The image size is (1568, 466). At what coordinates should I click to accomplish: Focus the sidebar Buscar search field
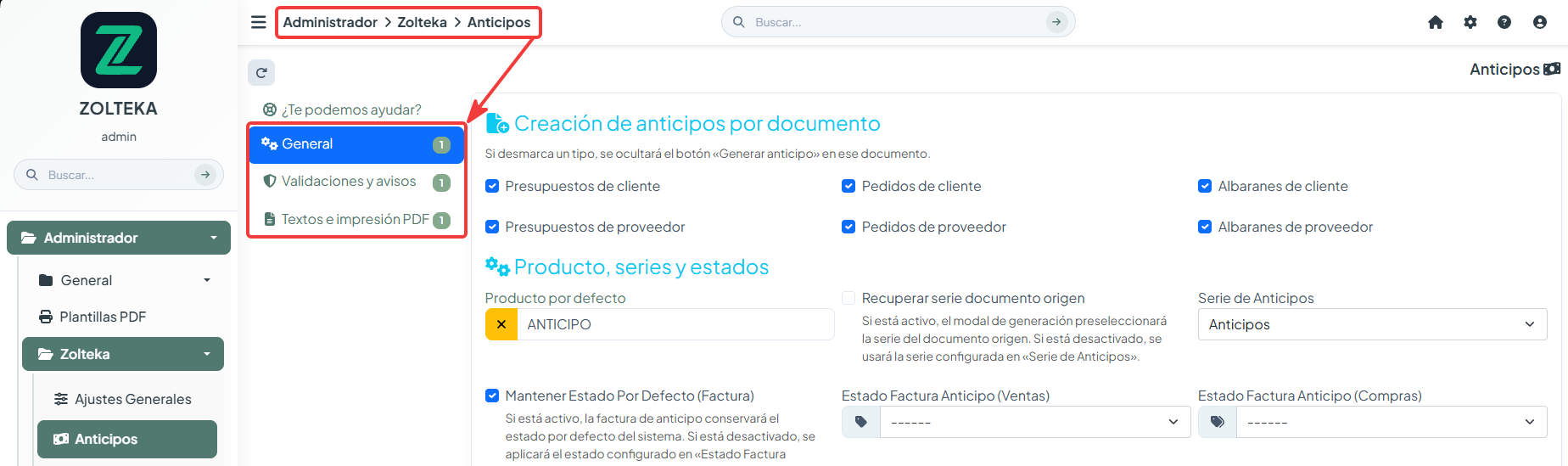tap(119, 175)
